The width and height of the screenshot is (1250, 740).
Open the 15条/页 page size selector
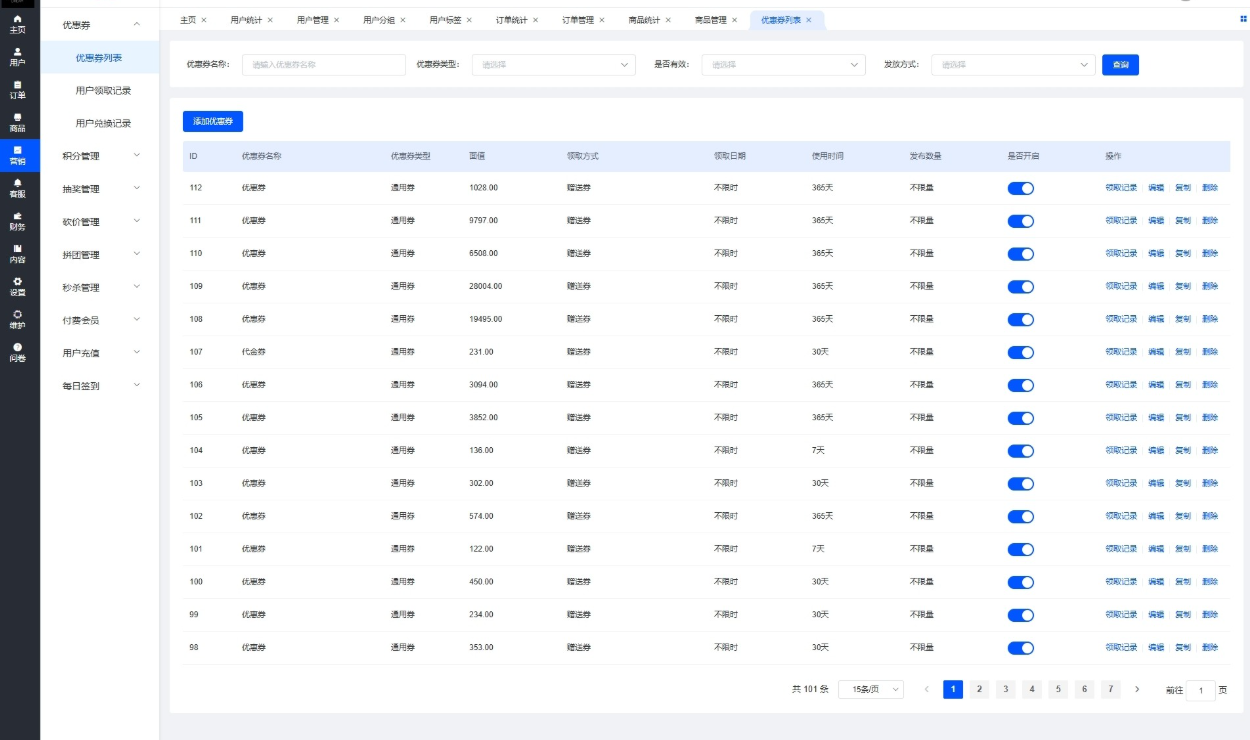[870, 689]
